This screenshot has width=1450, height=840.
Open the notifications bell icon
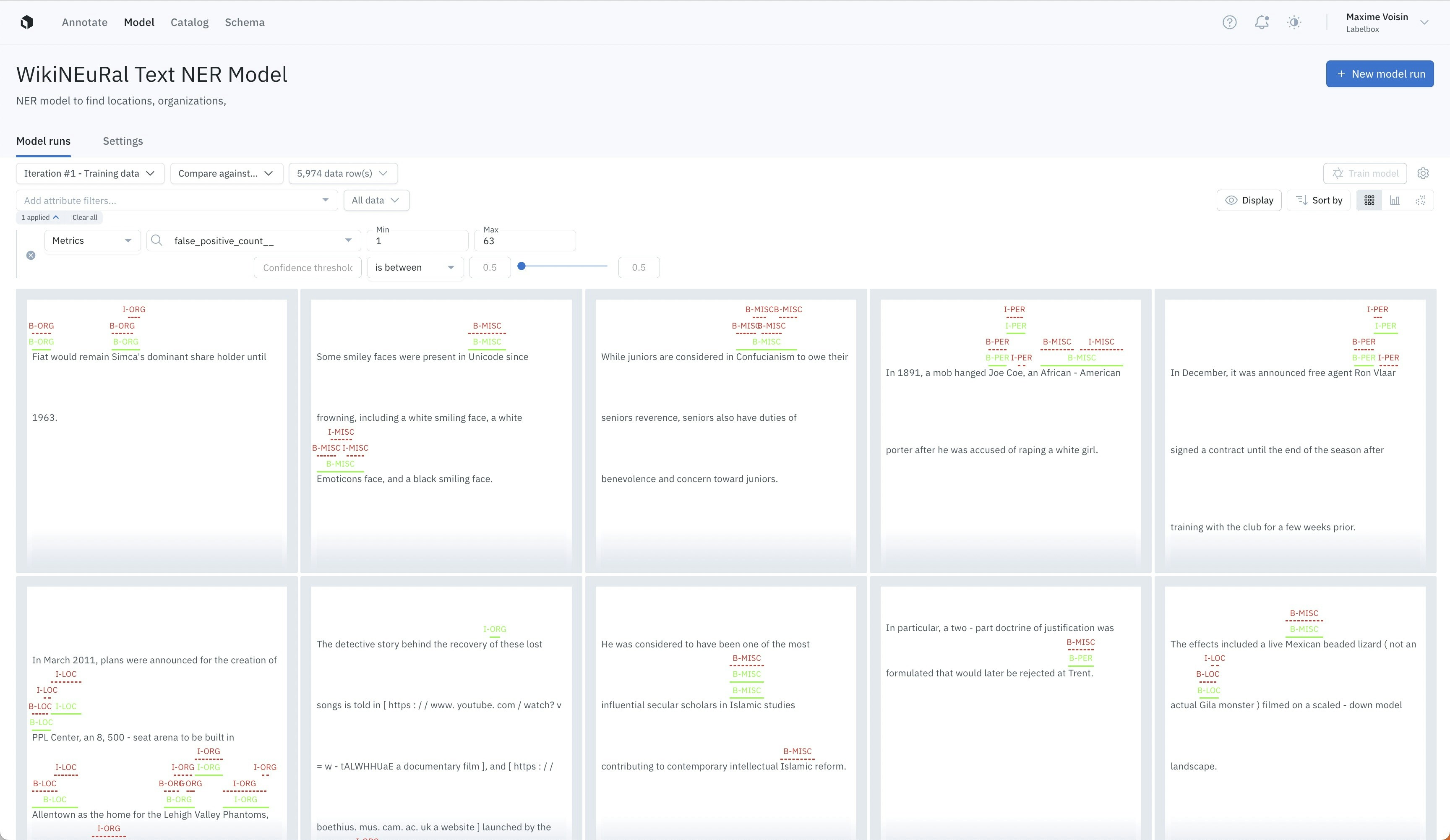tap(1261, 22)
